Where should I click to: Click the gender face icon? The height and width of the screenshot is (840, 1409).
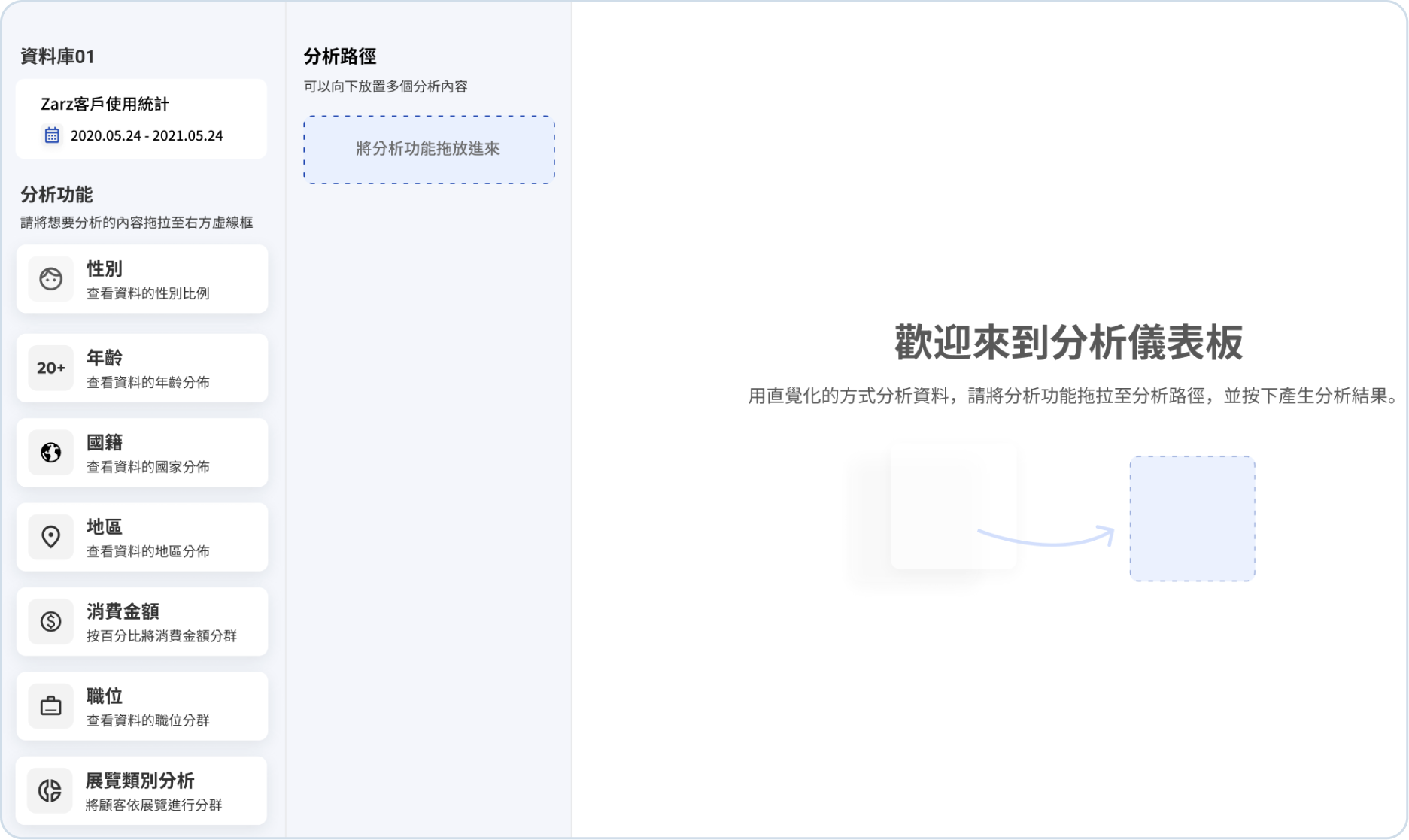click(50, 279)
